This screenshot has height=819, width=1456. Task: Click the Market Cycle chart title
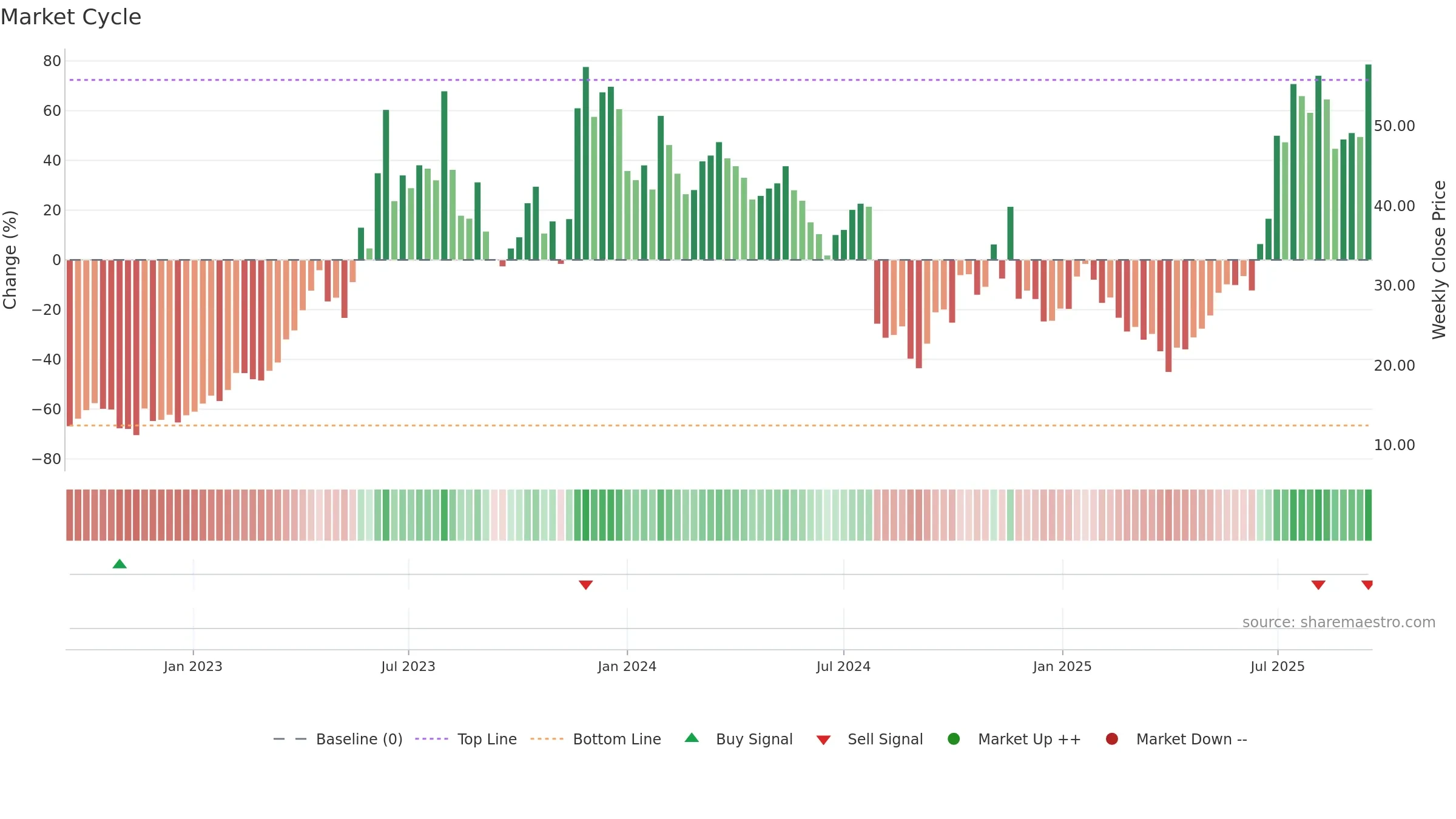[x=71, y=17]
